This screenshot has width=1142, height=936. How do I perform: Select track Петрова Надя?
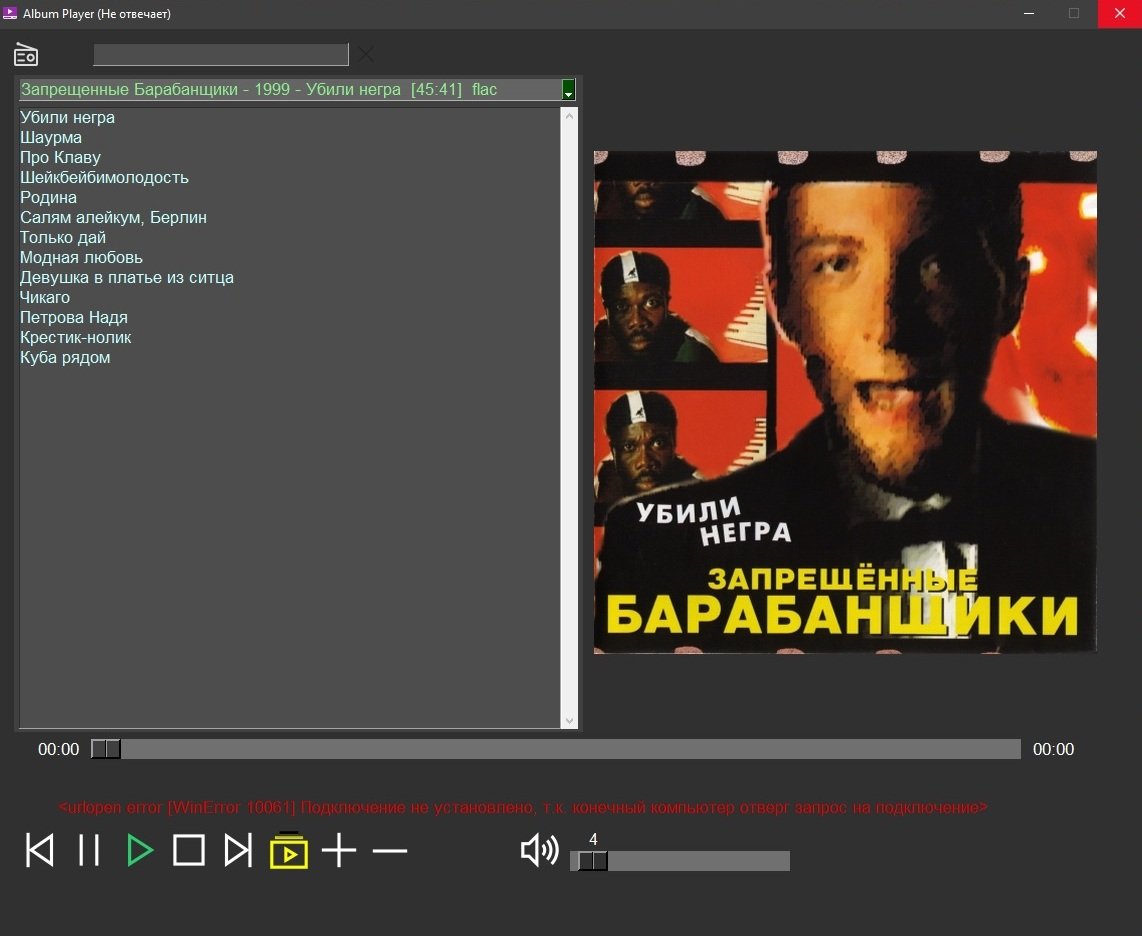pyautogui.click(x=74, y=318)
